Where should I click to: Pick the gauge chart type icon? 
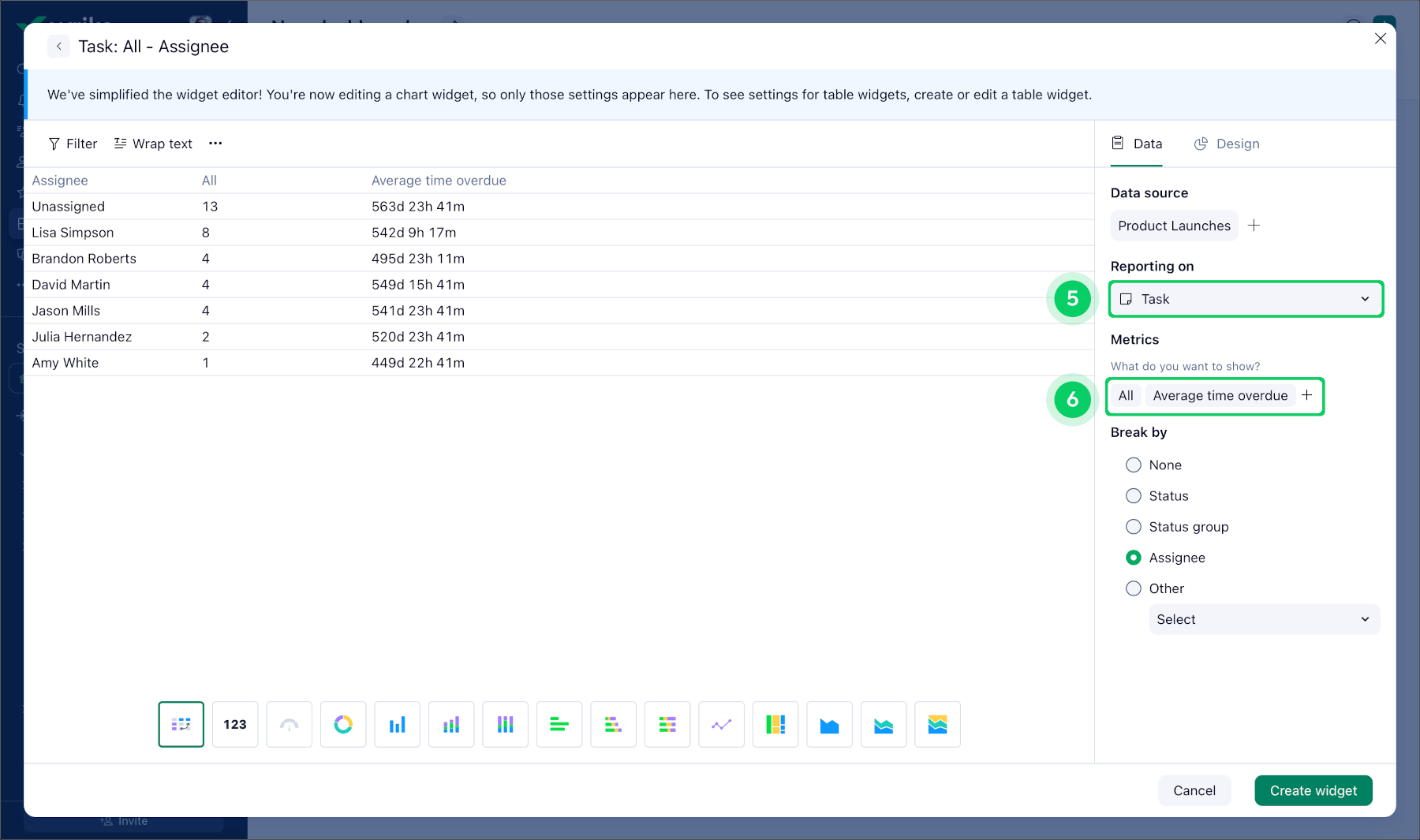tap(289, 724)
